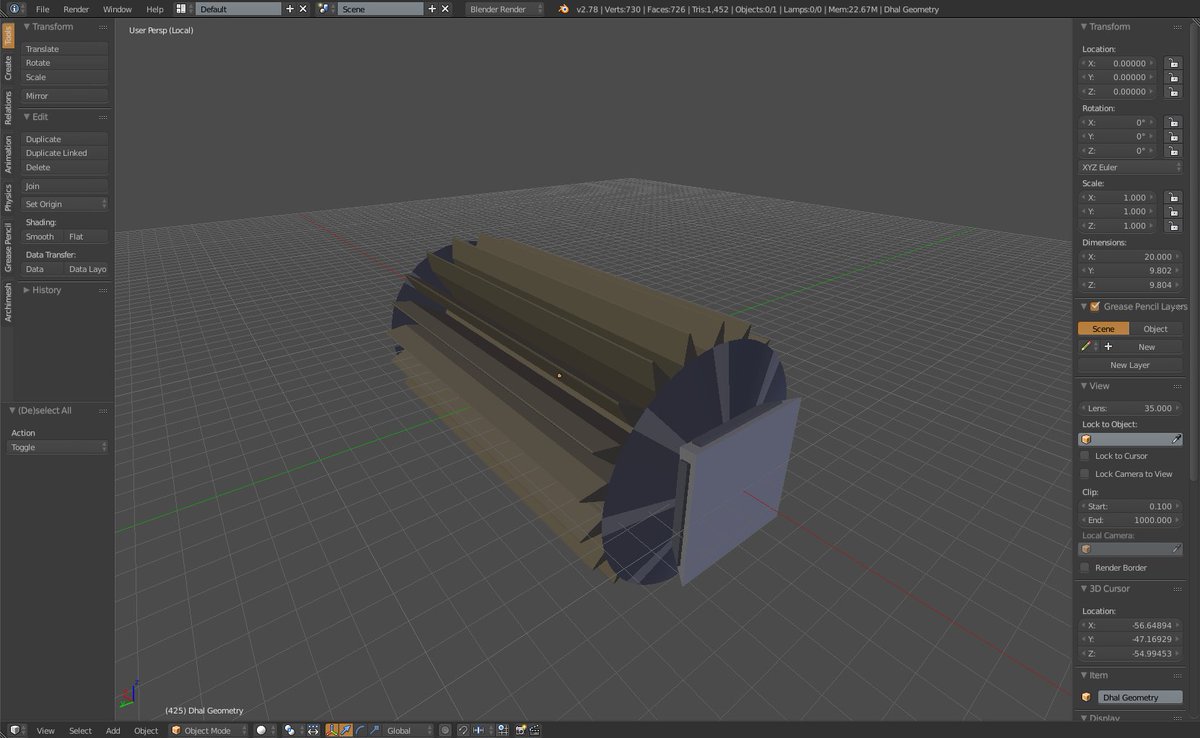The image size is (1200, 738).
Task: Toggle the 3D manipulator widget icon
Action: coord(332,730)
